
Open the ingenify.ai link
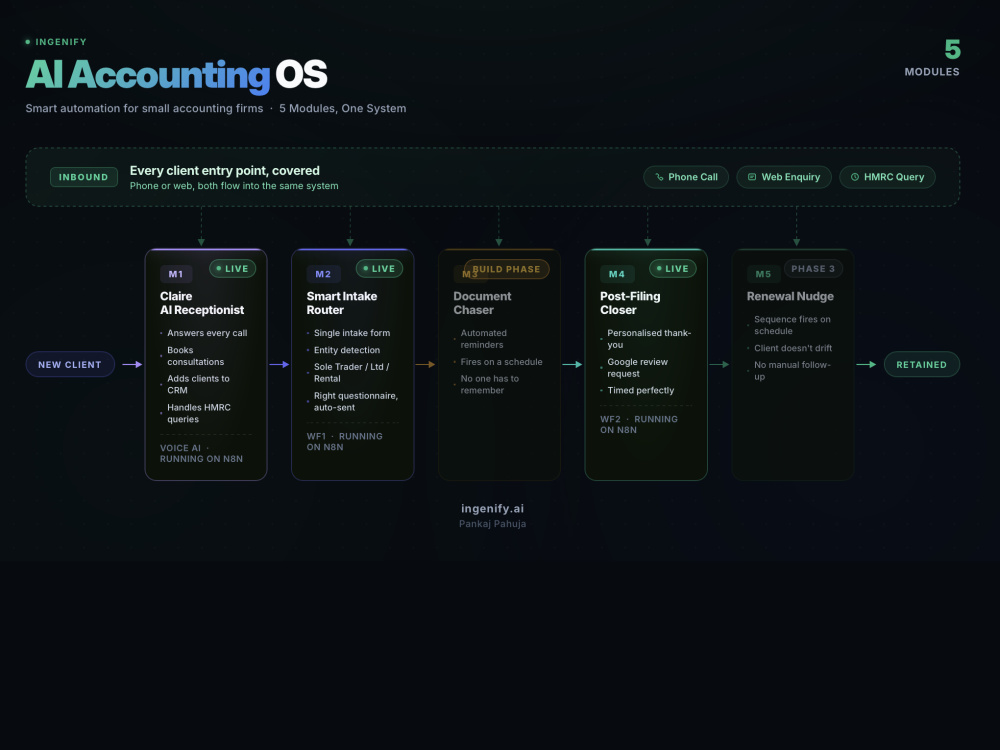coord(492,509)
